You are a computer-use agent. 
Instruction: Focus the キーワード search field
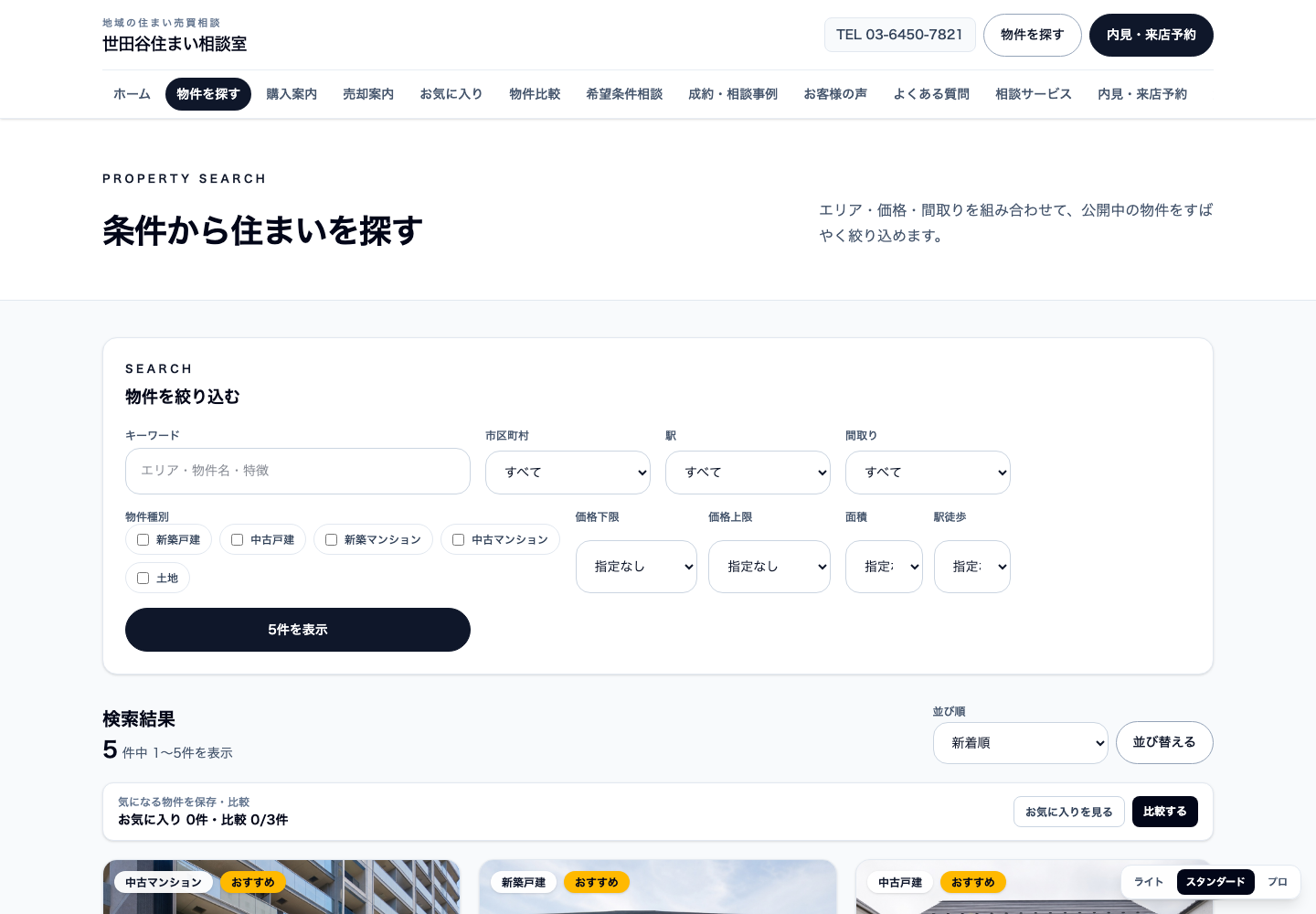coord(298,471)
